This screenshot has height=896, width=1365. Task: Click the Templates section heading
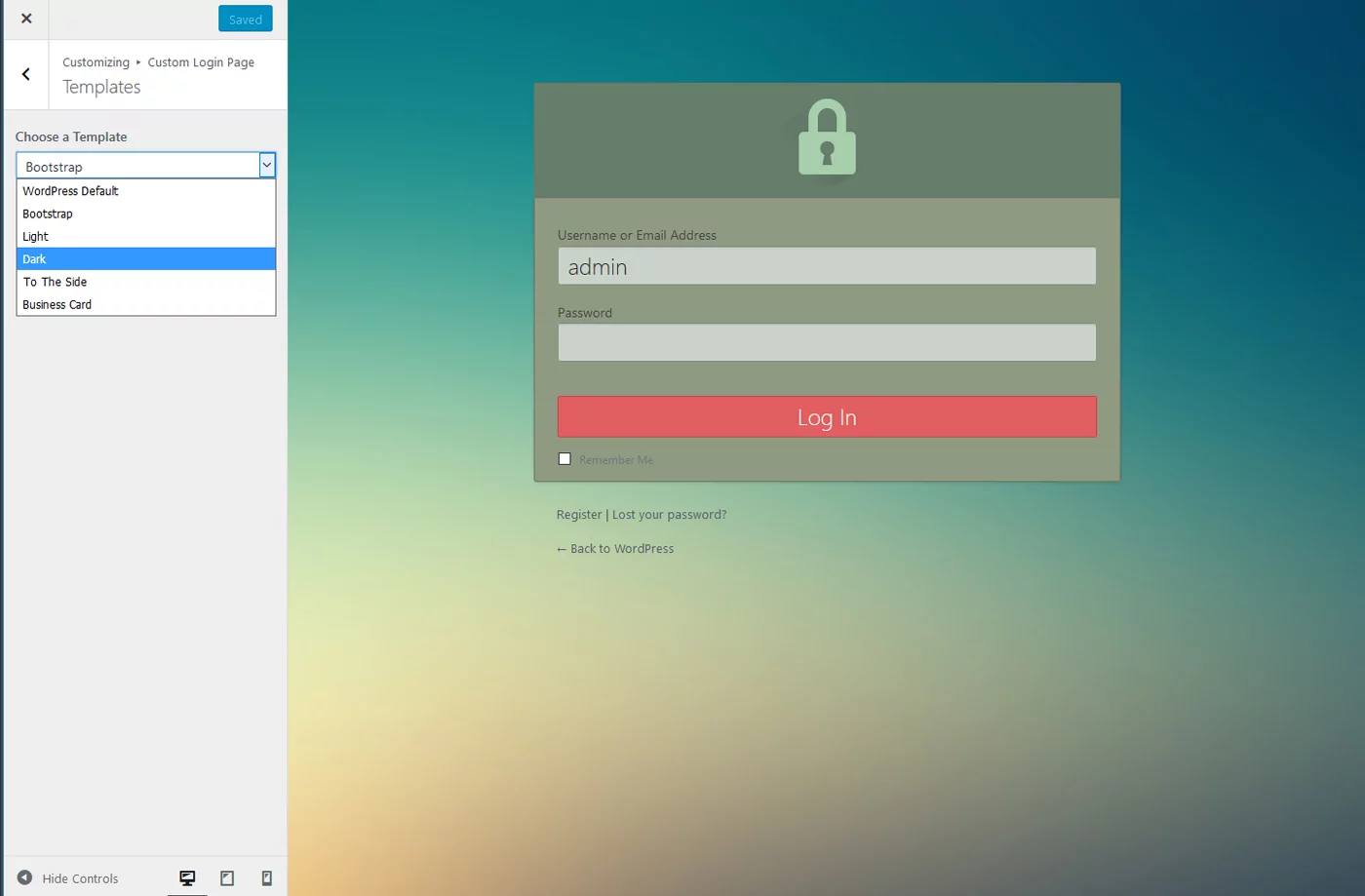pos(101,87)
